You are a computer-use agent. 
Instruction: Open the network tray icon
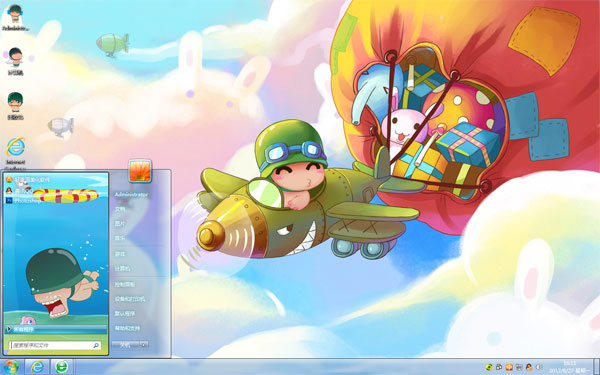pyautogui.click(x=519, y=367)
